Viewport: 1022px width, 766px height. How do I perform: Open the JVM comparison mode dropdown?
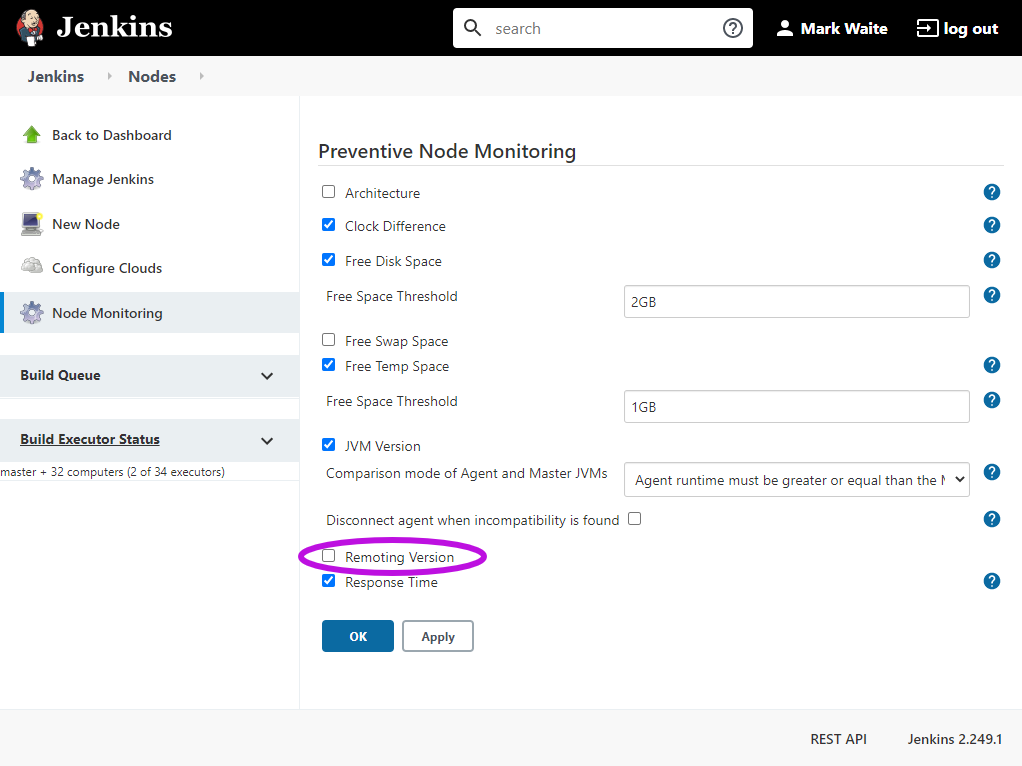796,480
